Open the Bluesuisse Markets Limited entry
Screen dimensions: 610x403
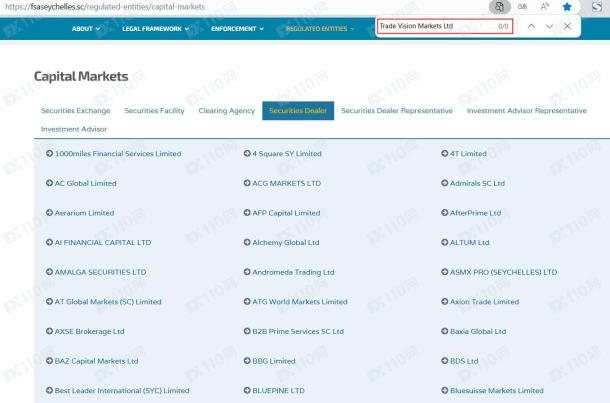[493, 391]
